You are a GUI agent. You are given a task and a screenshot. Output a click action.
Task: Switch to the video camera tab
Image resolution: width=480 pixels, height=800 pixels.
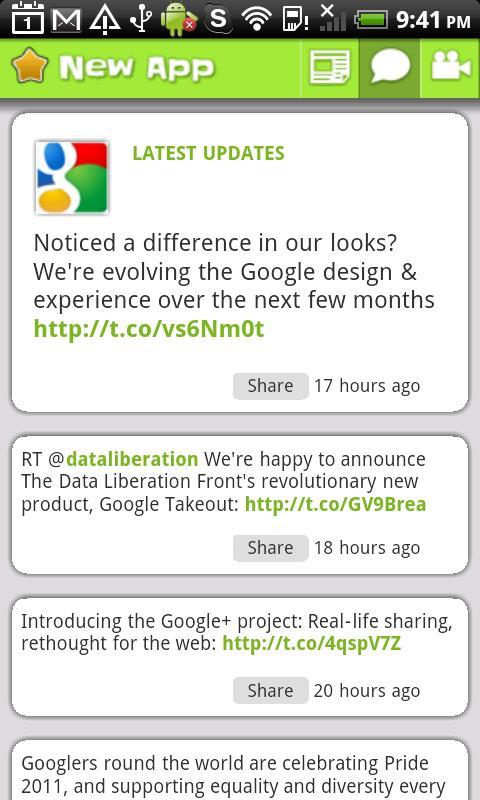[450, 67]
